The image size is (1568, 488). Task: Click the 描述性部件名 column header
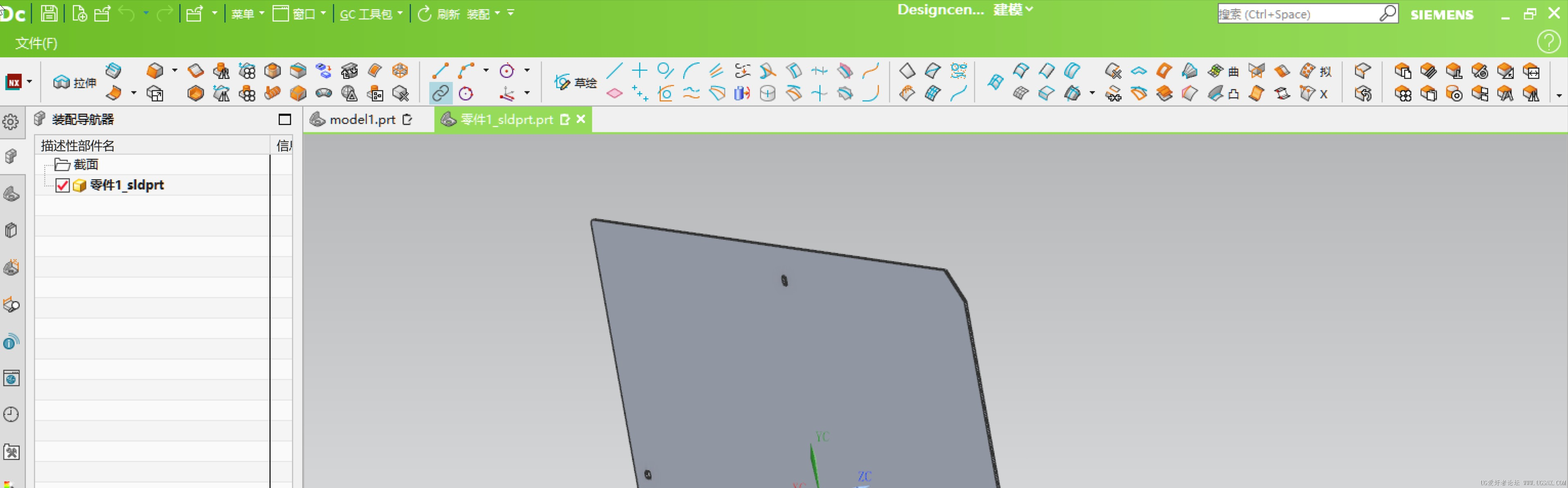click(152, 145)
